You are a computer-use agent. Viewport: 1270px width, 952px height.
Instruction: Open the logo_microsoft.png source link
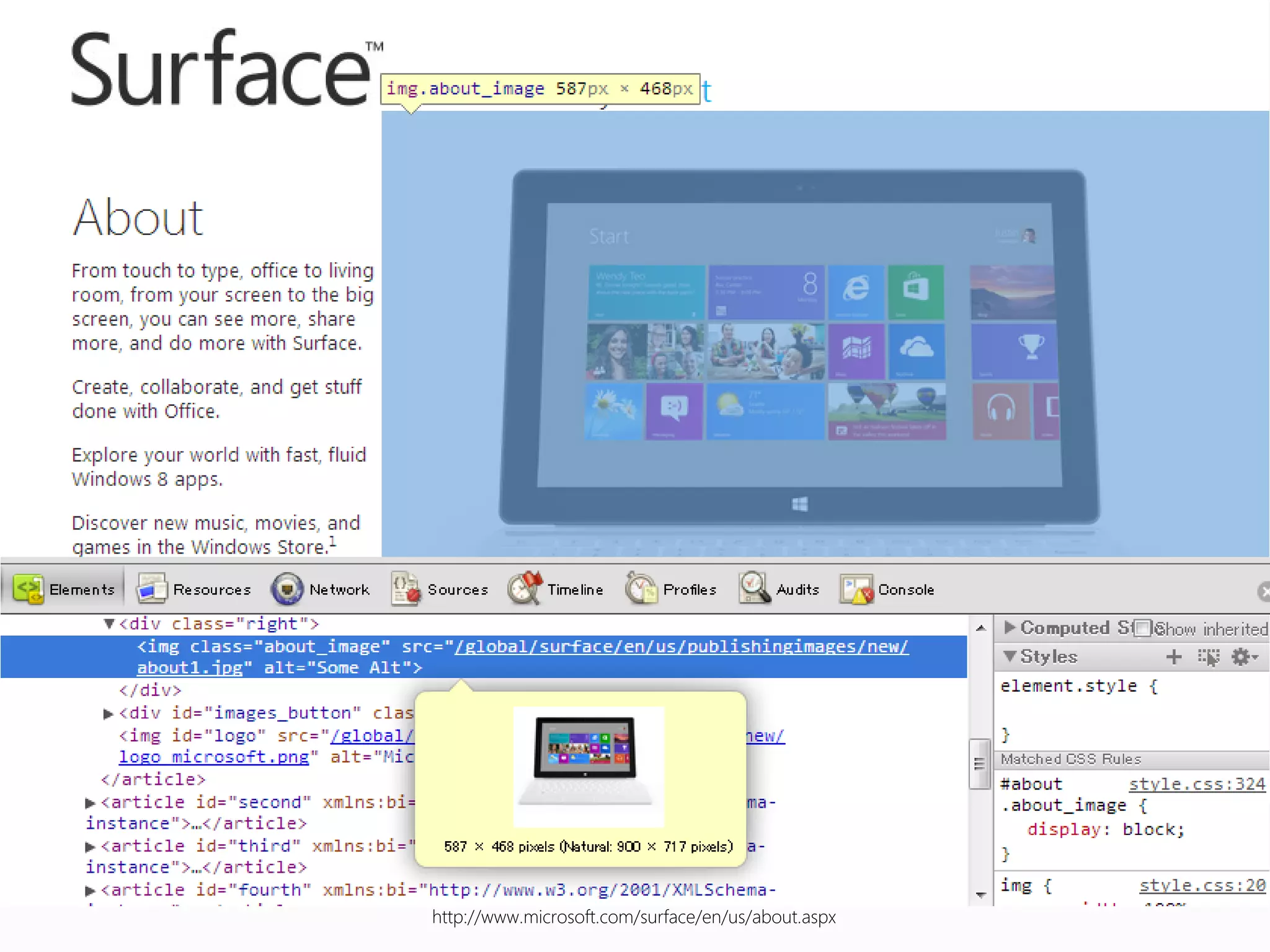tap(214, 757)
